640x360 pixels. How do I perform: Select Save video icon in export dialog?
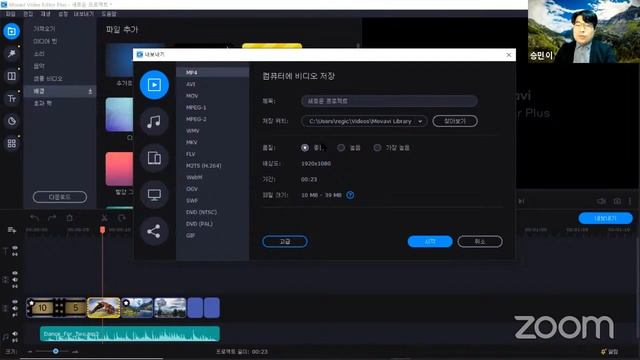154,85
